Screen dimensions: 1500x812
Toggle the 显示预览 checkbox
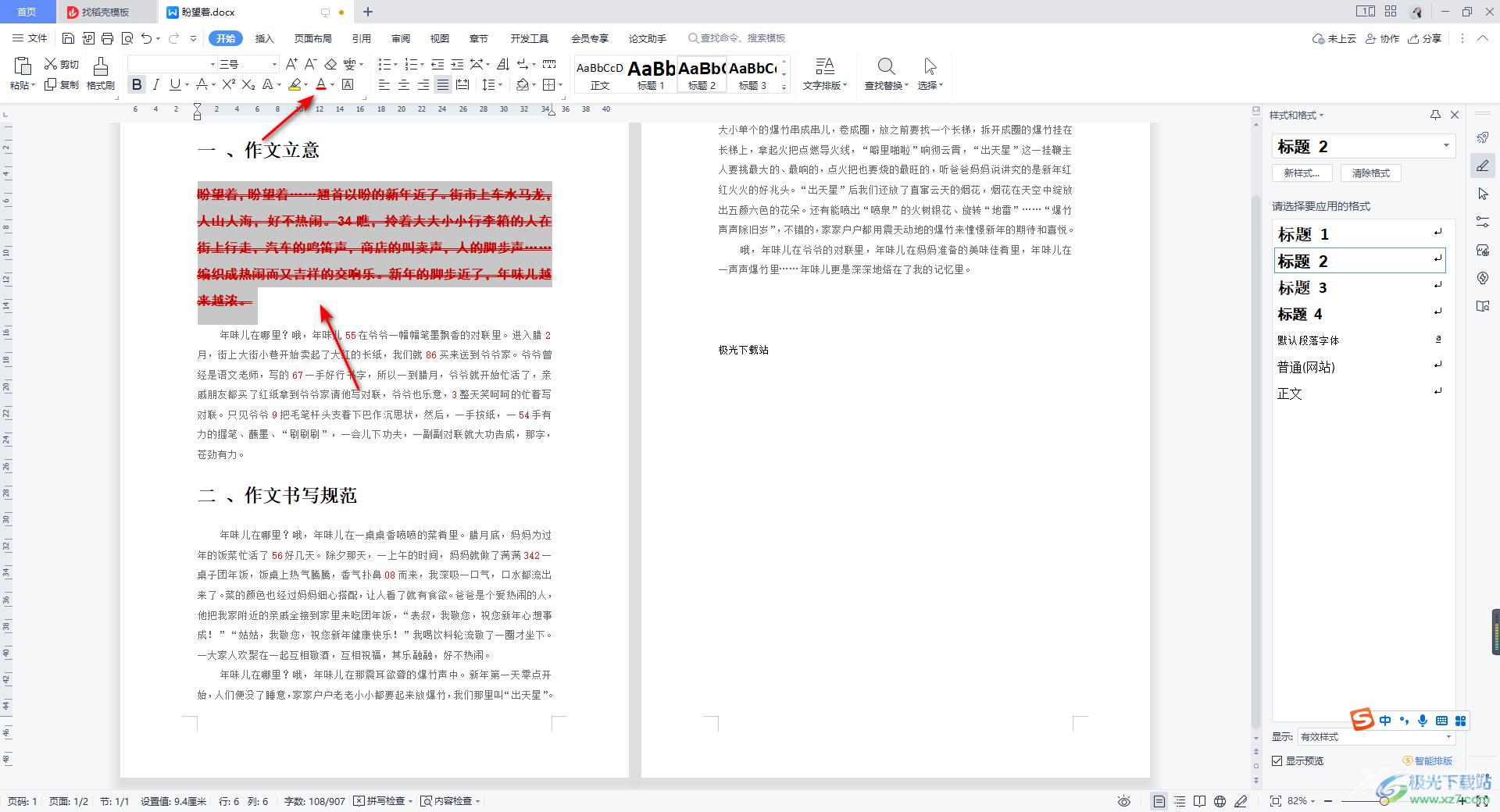pos(1277,760)
